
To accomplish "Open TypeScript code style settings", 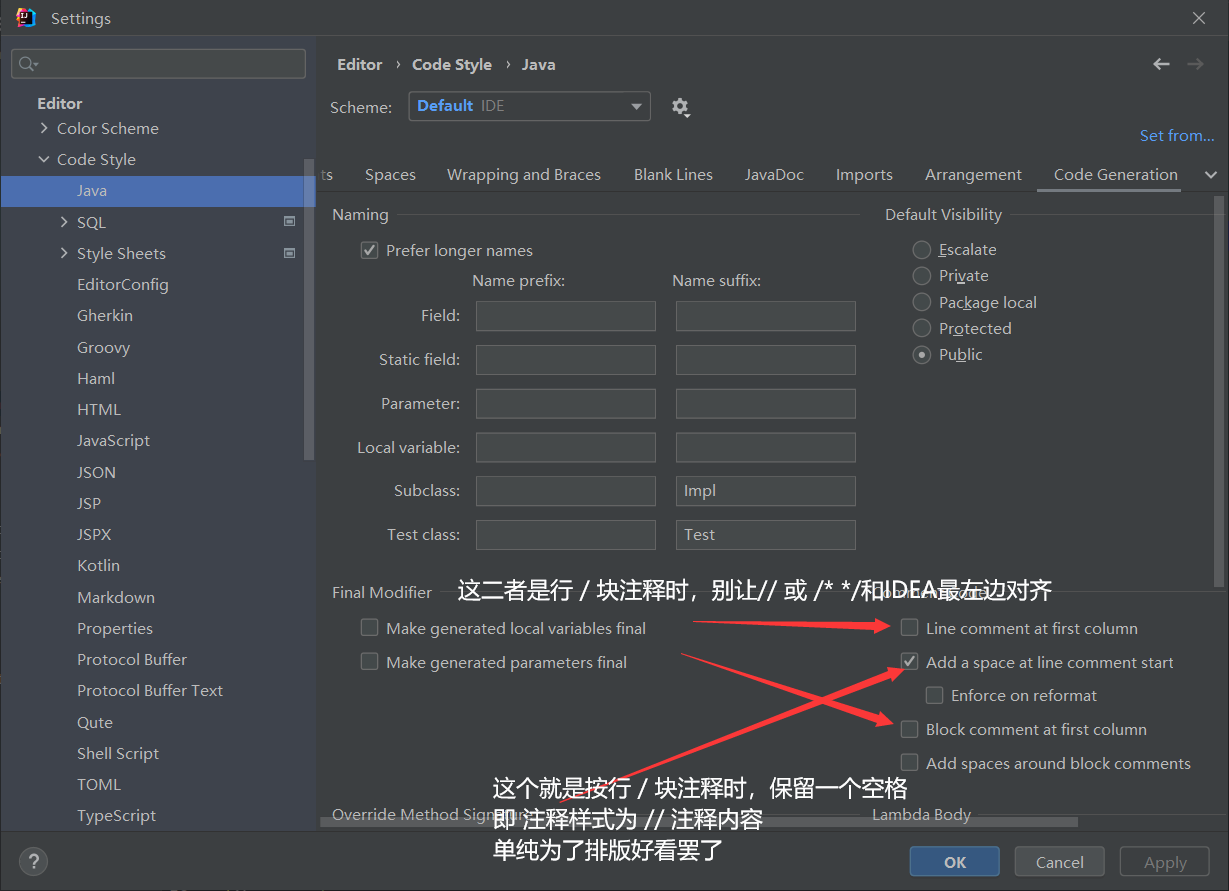I will click(117, 815).
